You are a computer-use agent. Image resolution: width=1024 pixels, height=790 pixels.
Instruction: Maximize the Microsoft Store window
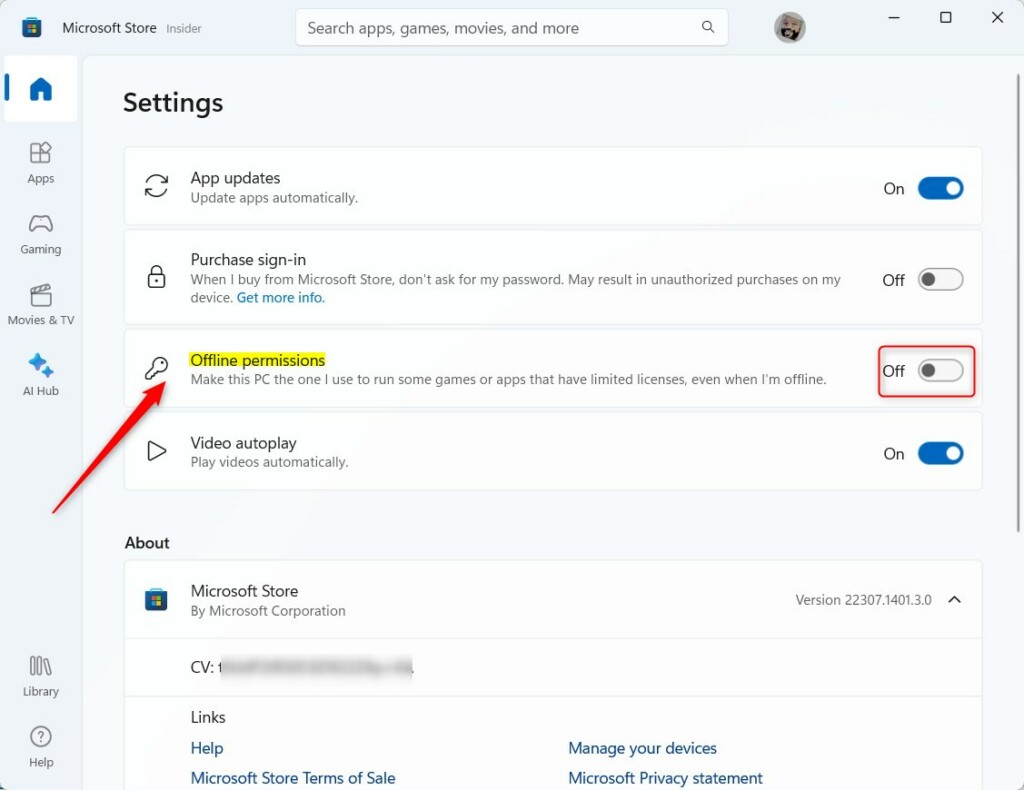tap(945, 18)
